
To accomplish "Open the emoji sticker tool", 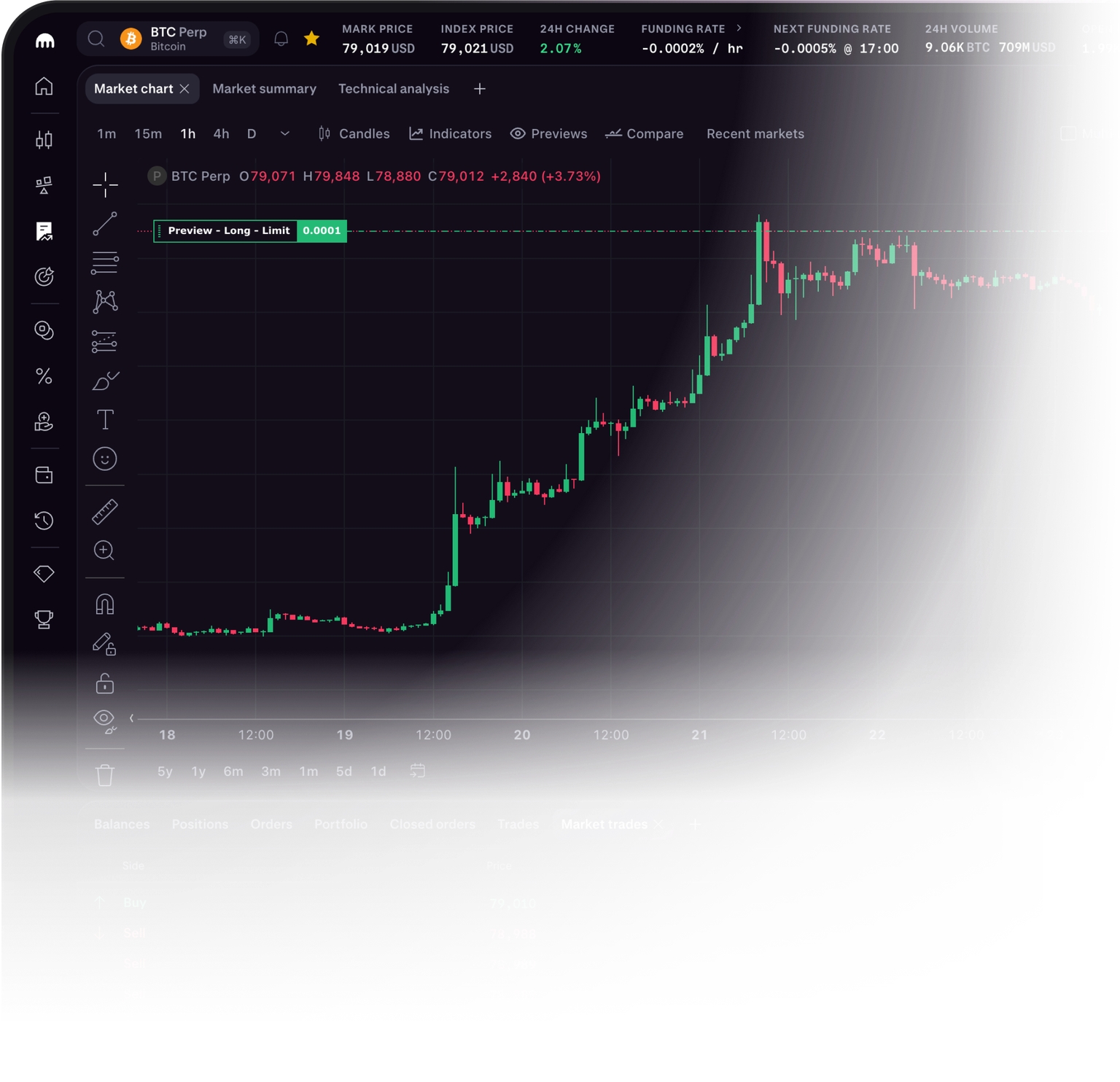I will coord(105,459).
